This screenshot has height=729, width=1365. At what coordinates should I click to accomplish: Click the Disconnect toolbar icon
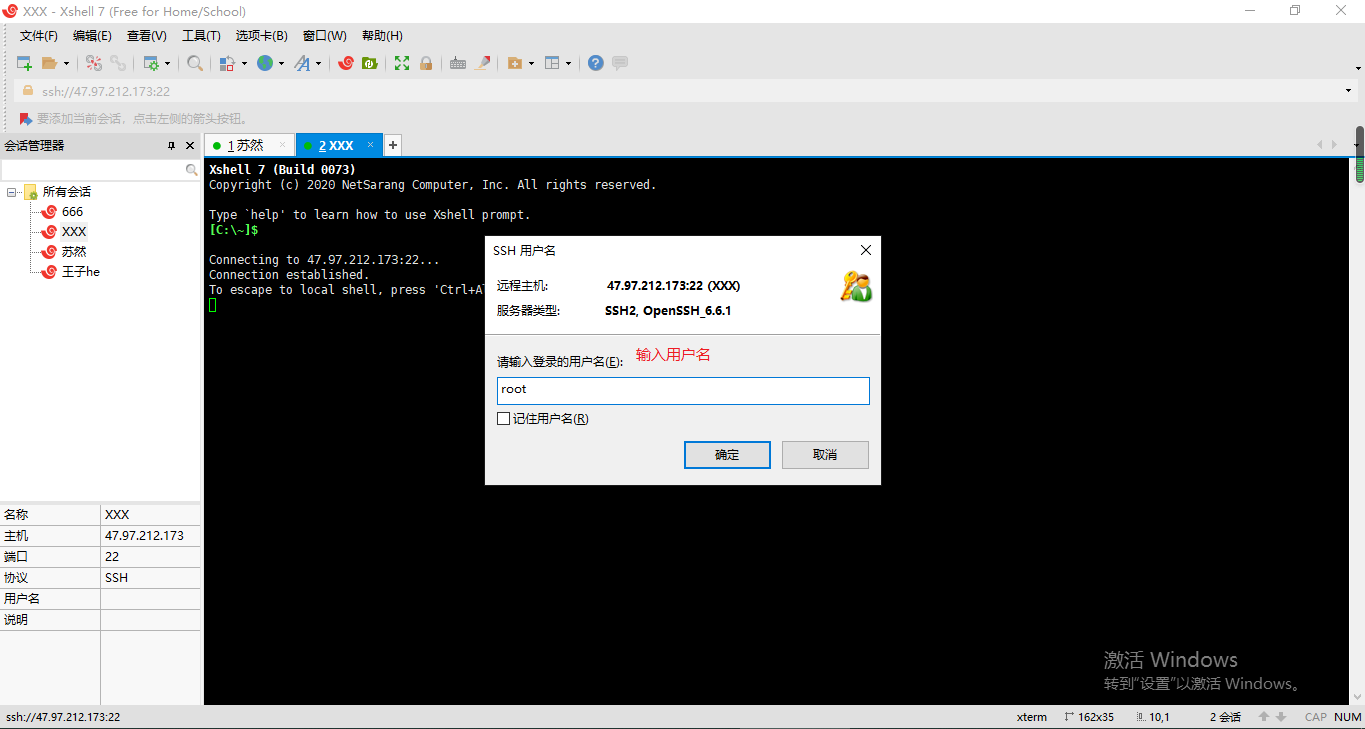tap(94, 63)
